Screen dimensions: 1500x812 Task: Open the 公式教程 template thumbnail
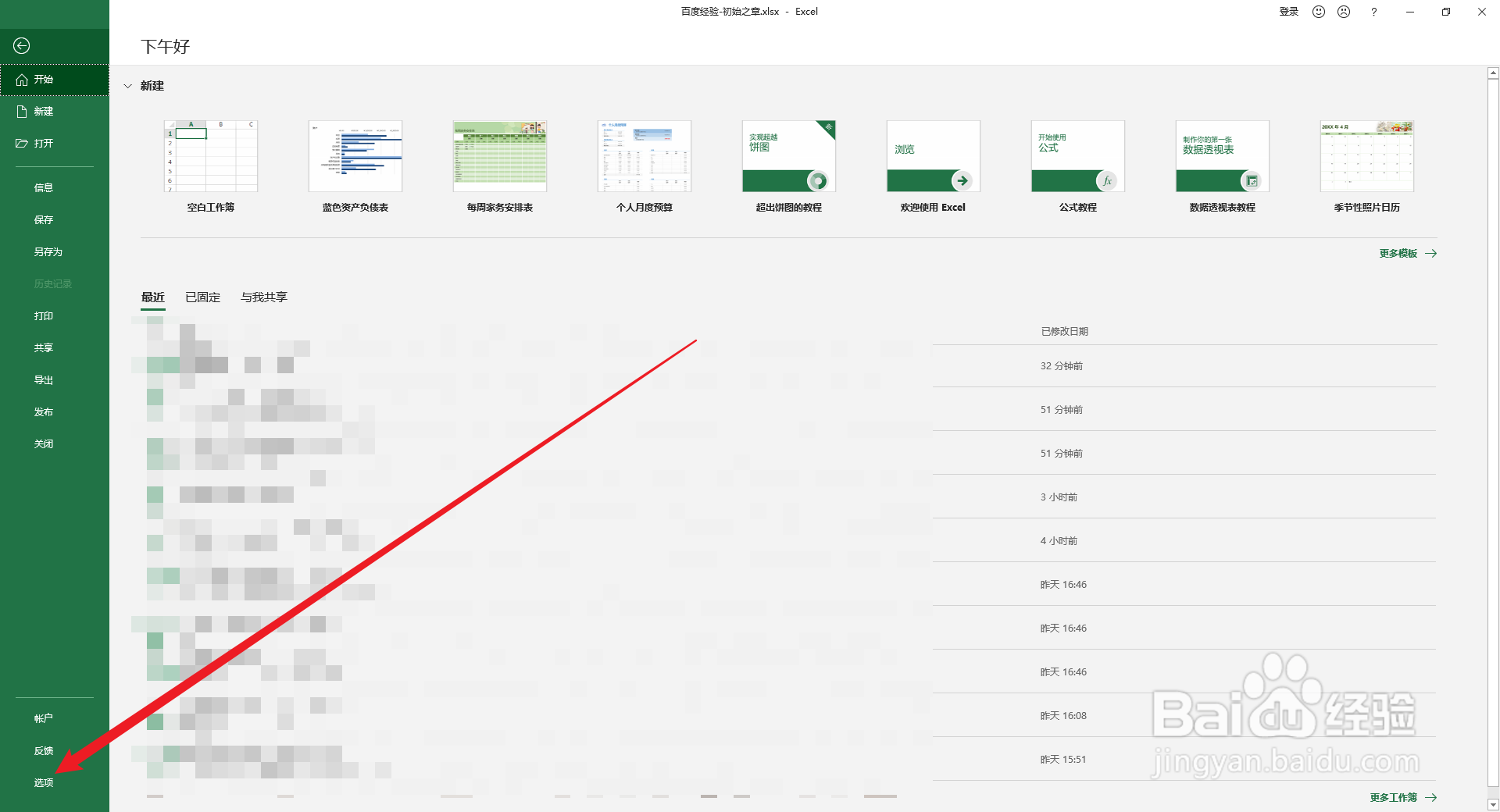[1078, 156]
